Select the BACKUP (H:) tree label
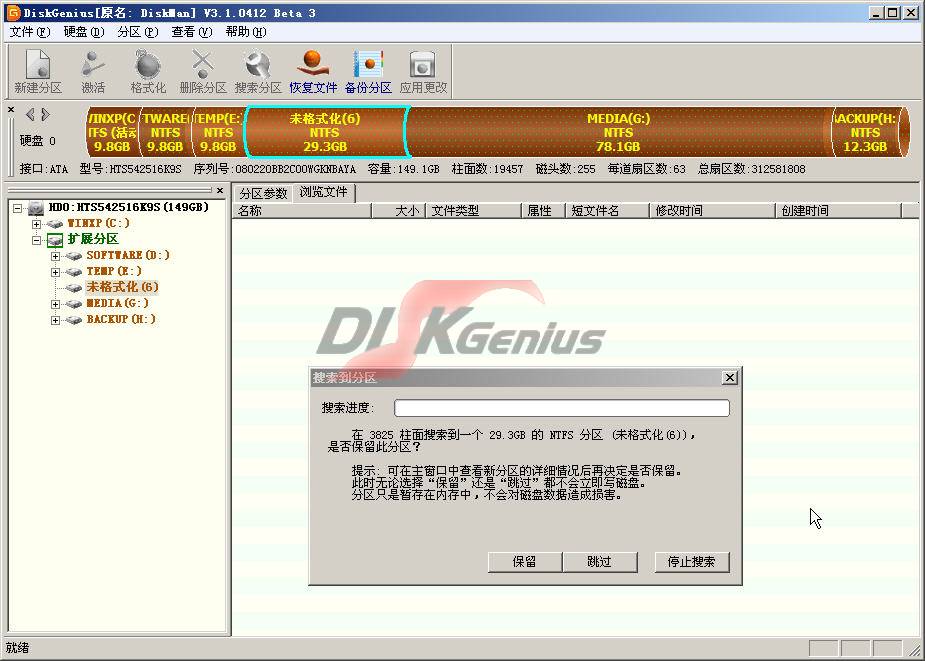The height and width of the screenshot is (661, 925). click(121, 319)
